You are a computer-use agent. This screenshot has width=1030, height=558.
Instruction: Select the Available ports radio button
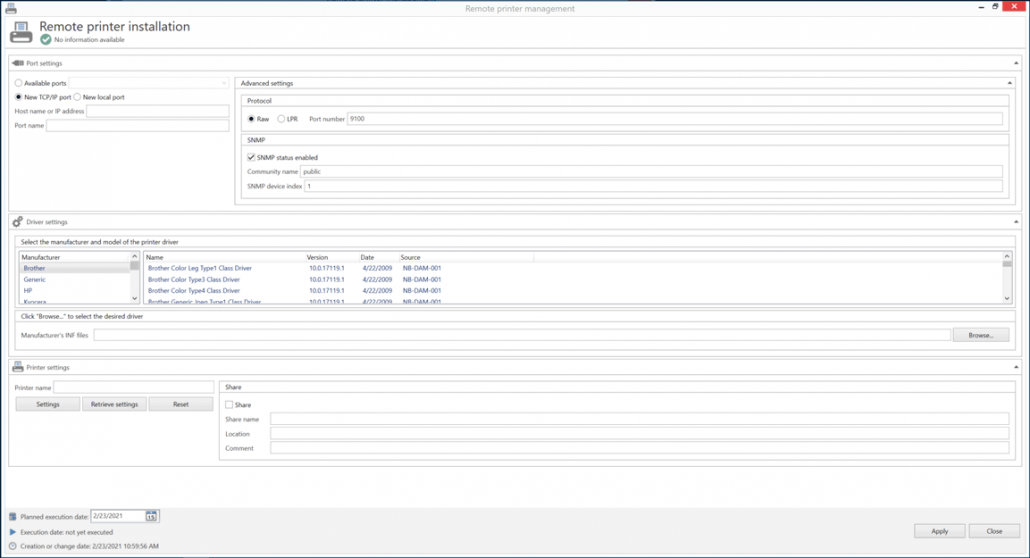tap(18, 83)
